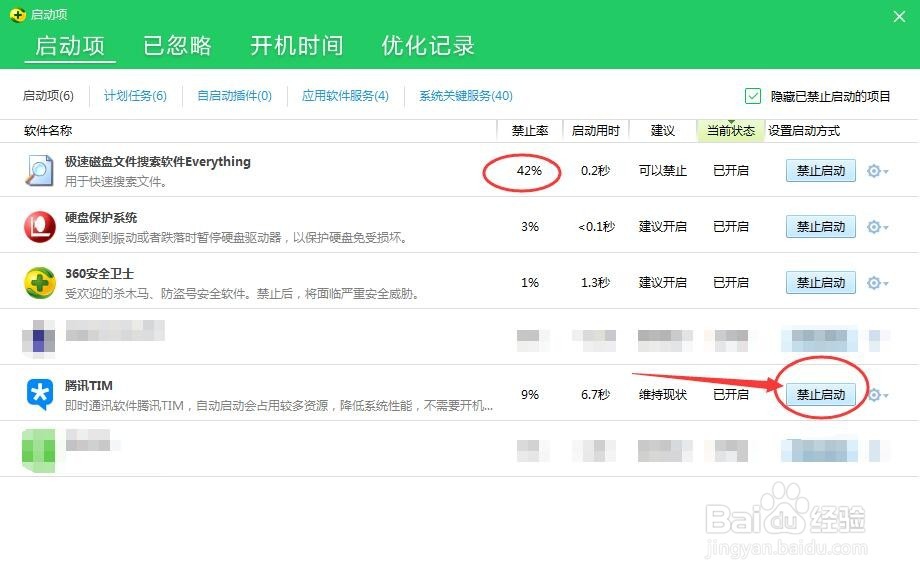This screenshot has width=920, height=580.
Task: Open the dropdown arrow beside TIM's gear
Action: tap(888, 393)
